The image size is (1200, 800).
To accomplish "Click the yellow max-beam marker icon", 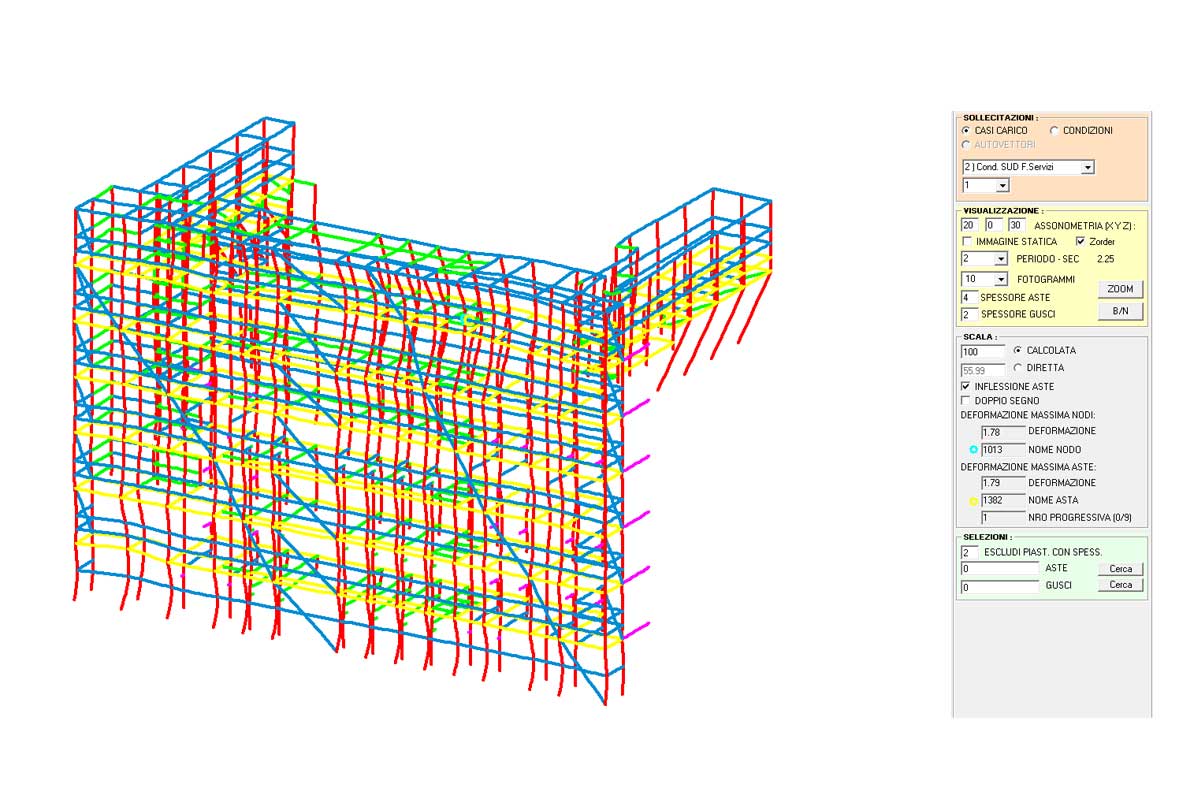I will 973,501.
